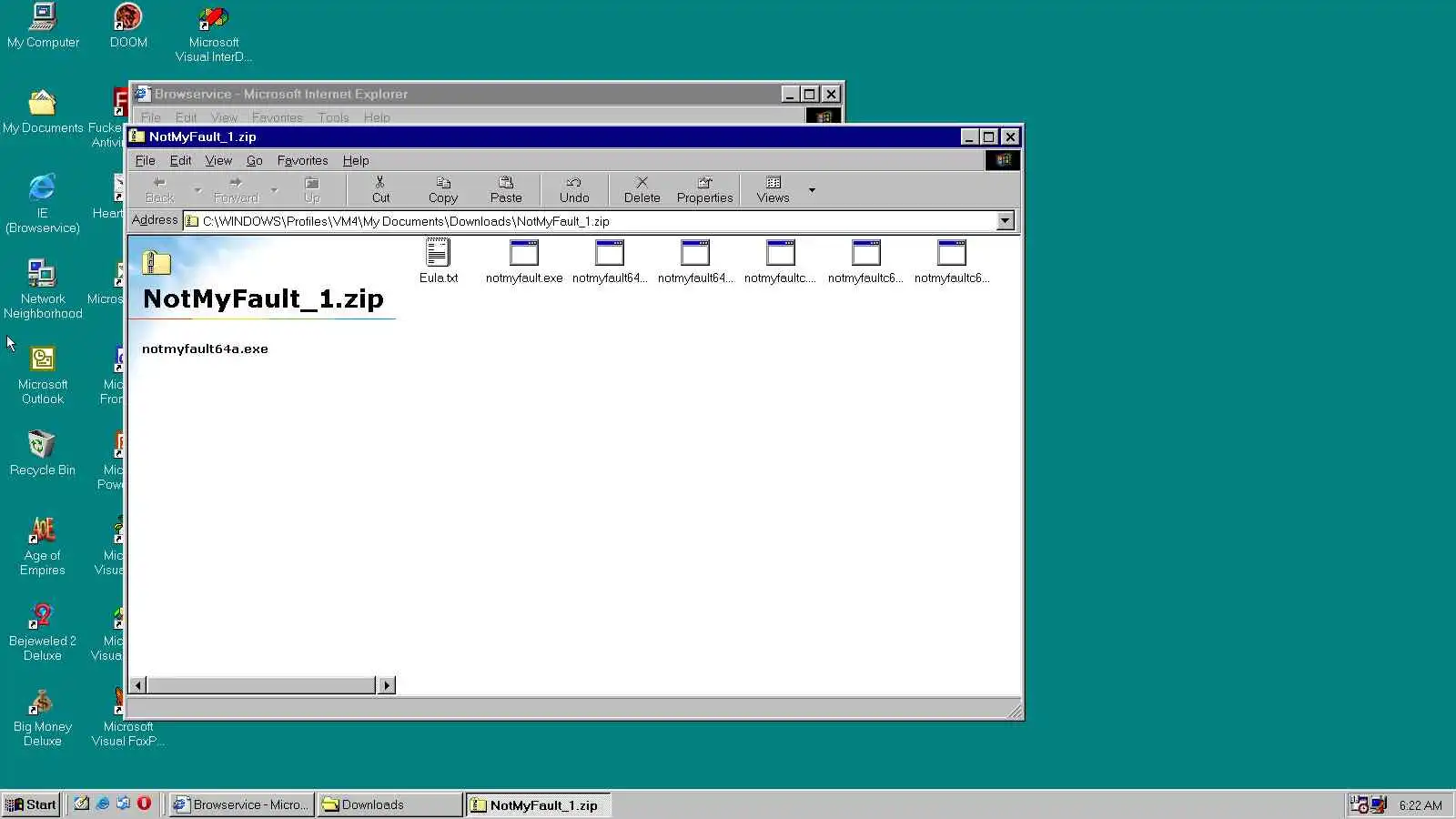This screenshot has height=819, width=1456.
Task: Open the Help menu in NotMyFault_1.zip window
Action: [356, 160]
